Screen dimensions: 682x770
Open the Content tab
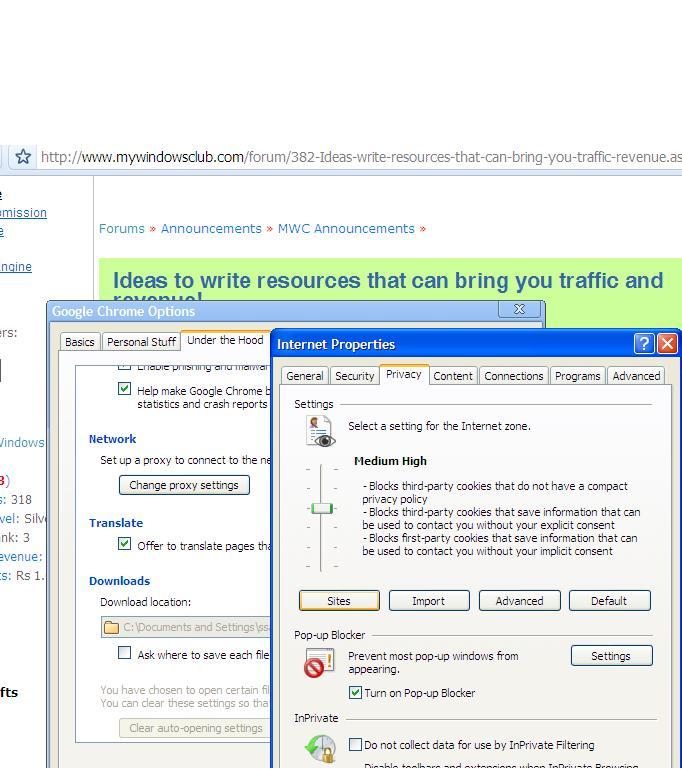coord(453,376)
